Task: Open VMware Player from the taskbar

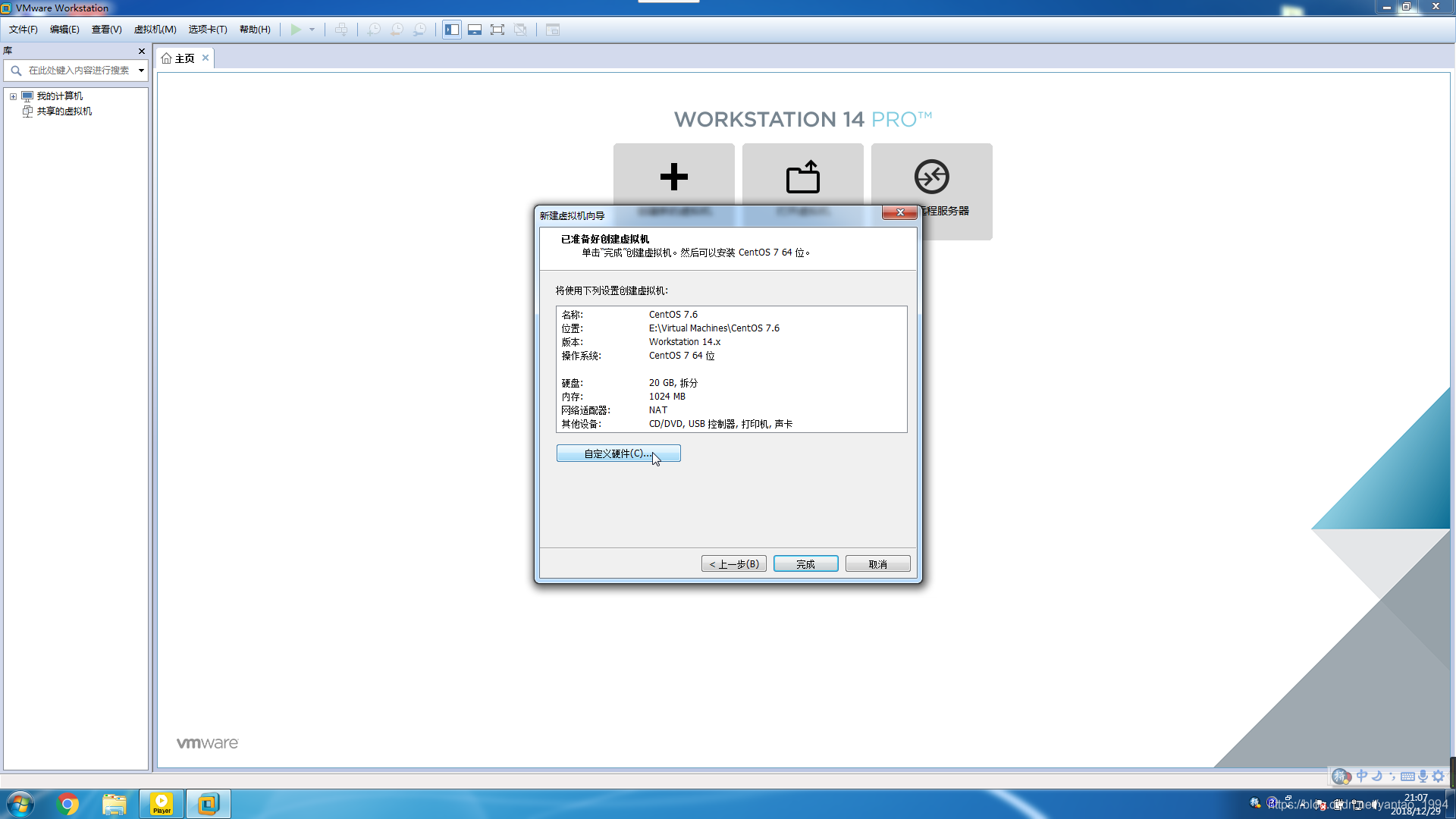Action: 162,804
